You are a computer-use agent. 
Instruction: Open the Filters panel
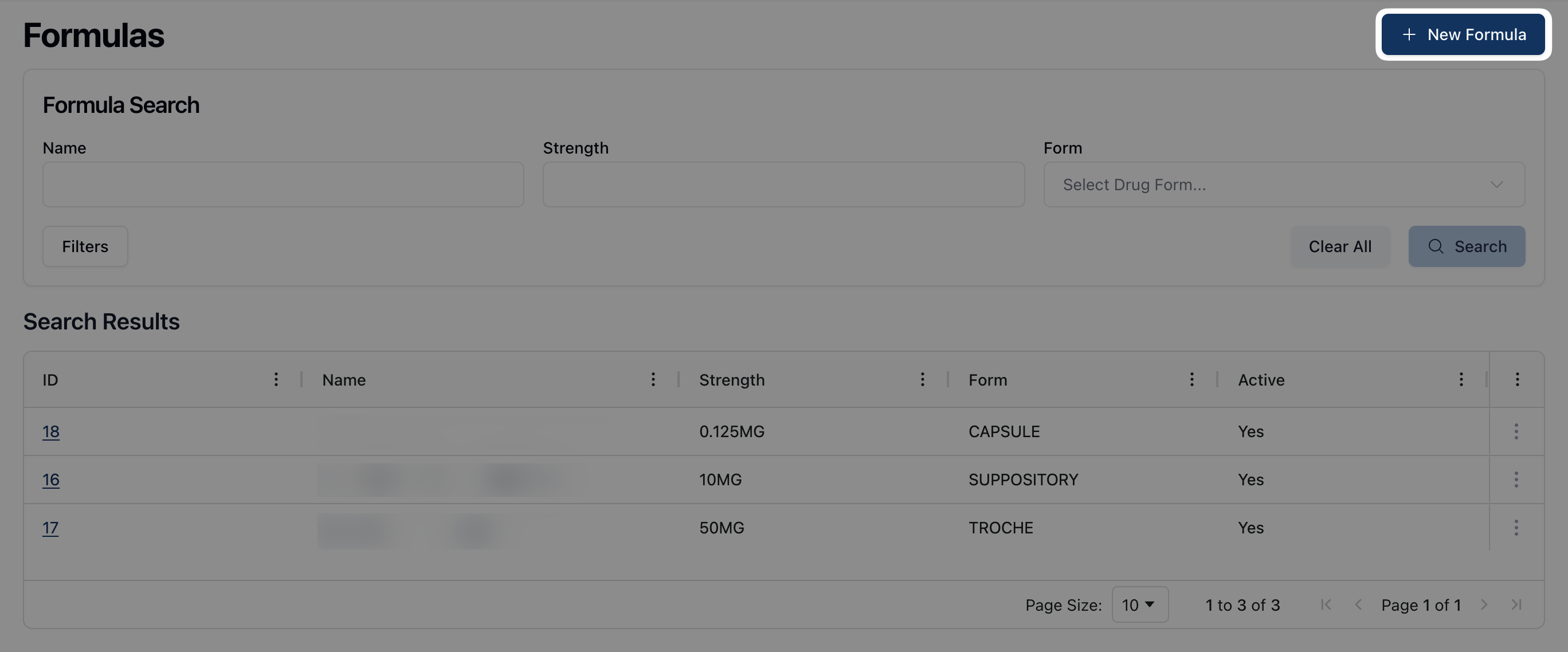85,246
